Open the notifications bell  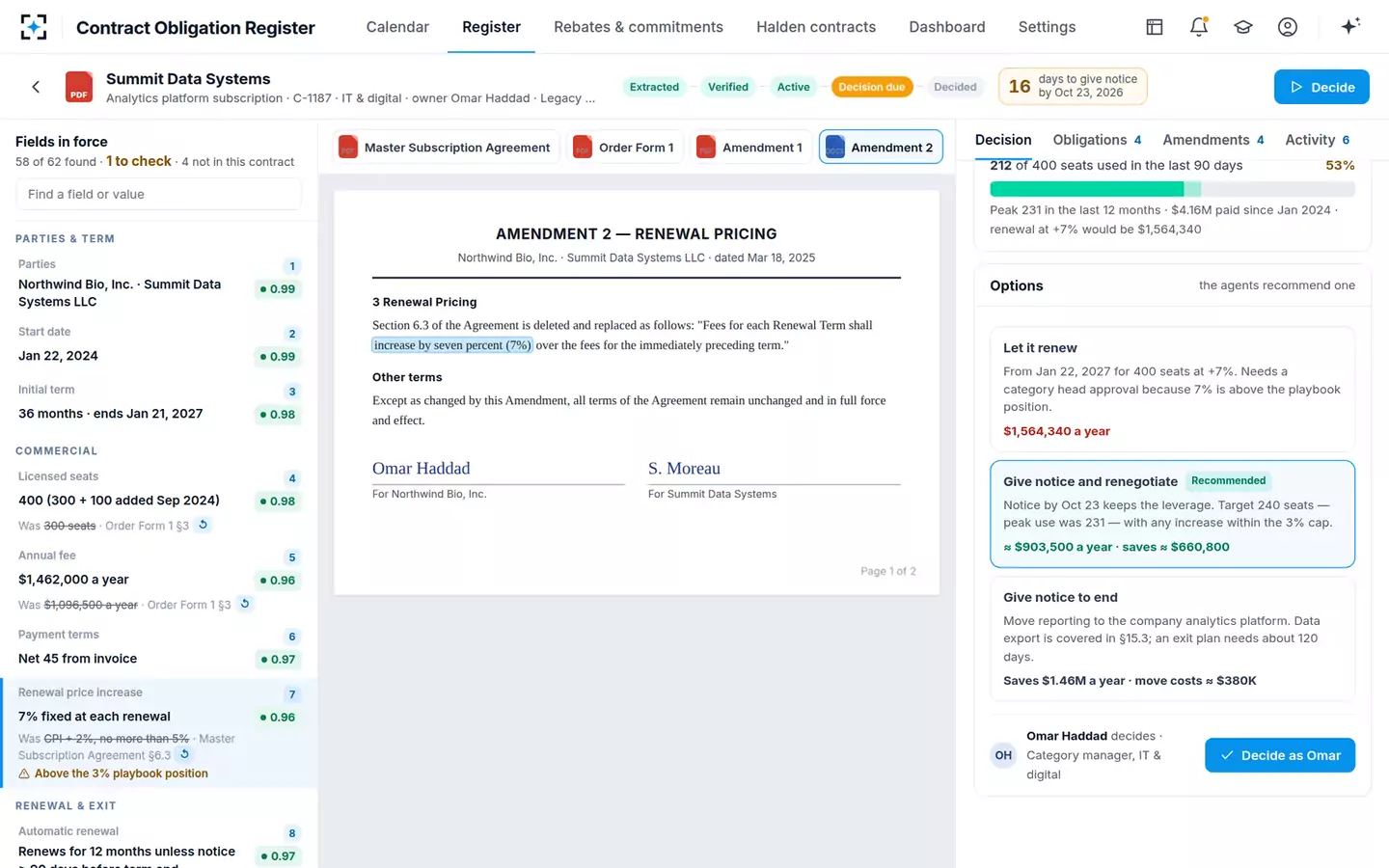coord(1199,27)
